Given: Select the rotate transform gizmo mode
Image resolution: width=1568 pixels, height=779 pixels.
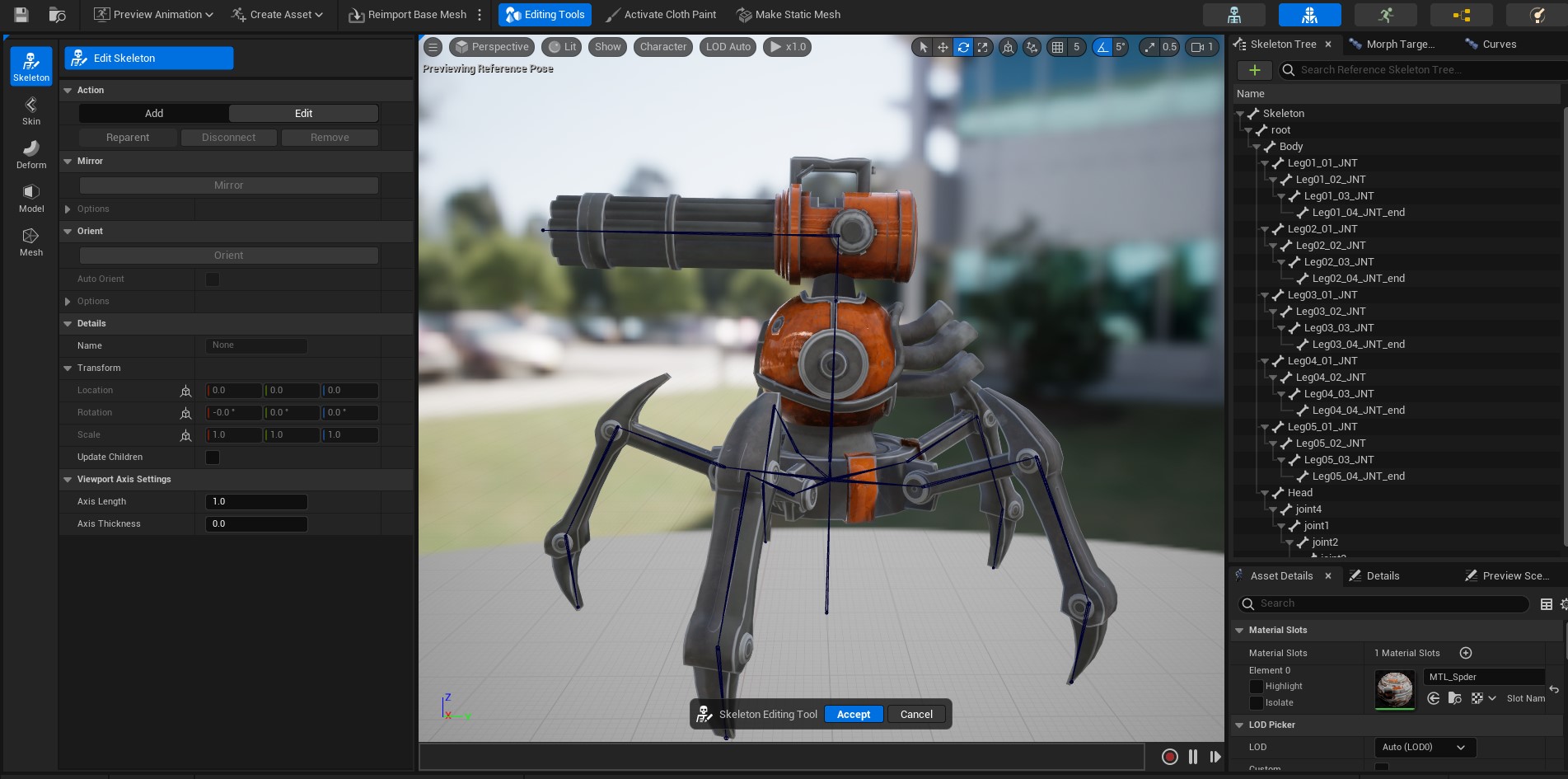Looking at the screenshot, I should pos(962,47).
